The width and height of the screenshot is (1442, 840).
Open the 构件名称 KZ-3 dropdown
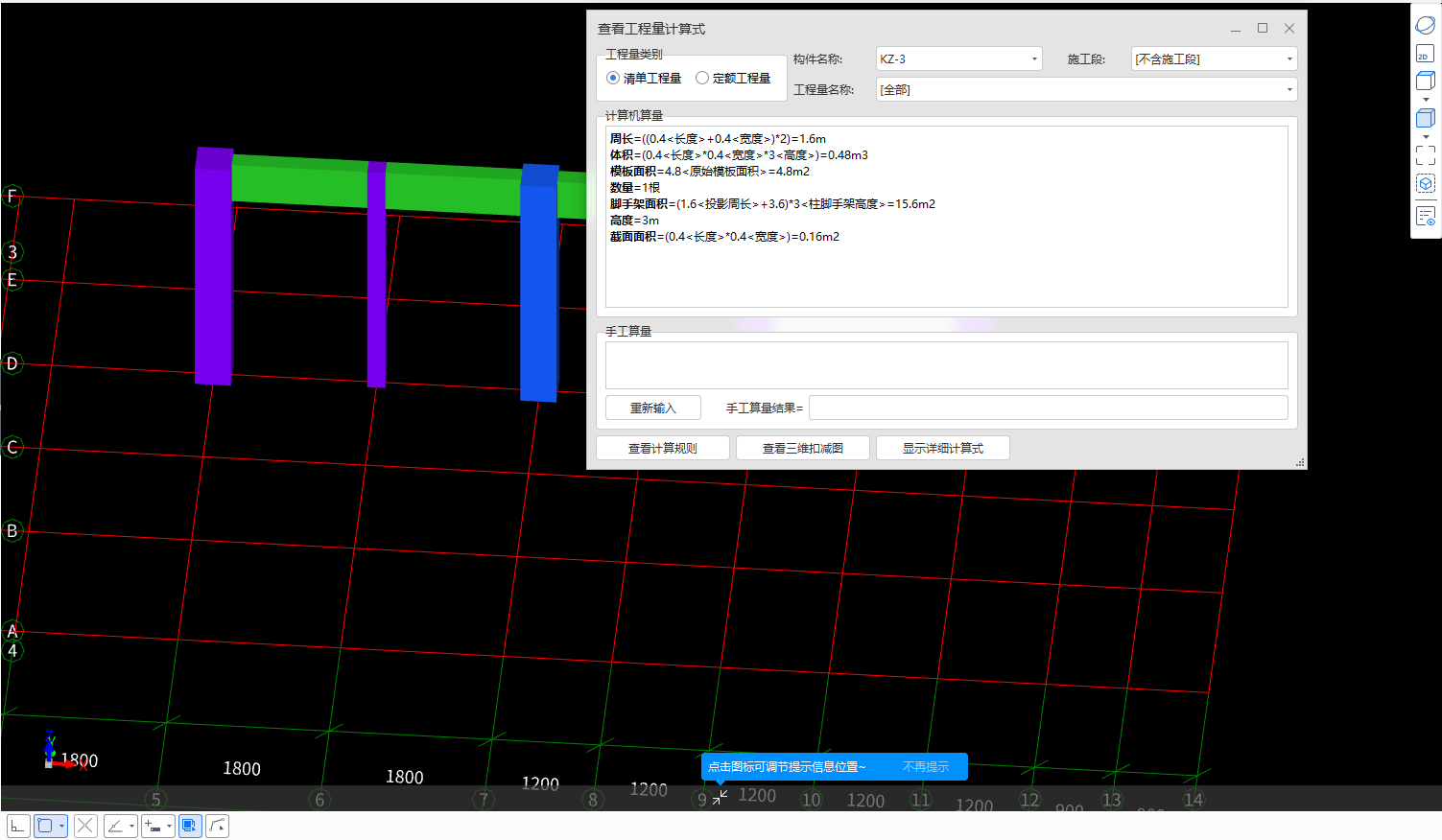point(958,58)
